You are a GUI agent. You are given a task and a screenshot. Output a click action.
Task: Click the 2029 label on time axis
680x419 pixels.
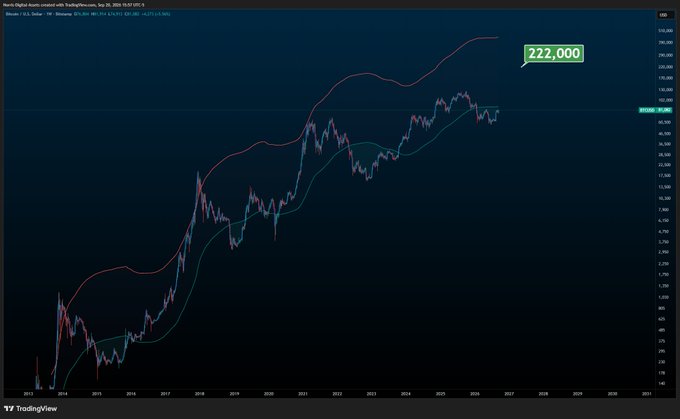pos(577,394)
